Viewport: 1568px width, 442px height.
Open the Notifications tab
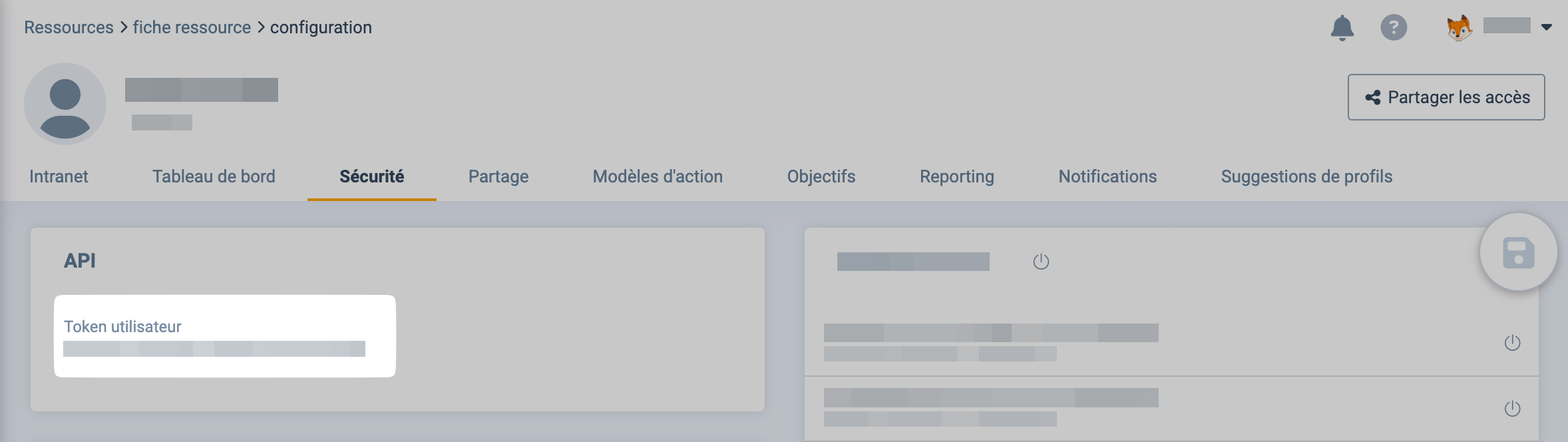pos(1107,176)
